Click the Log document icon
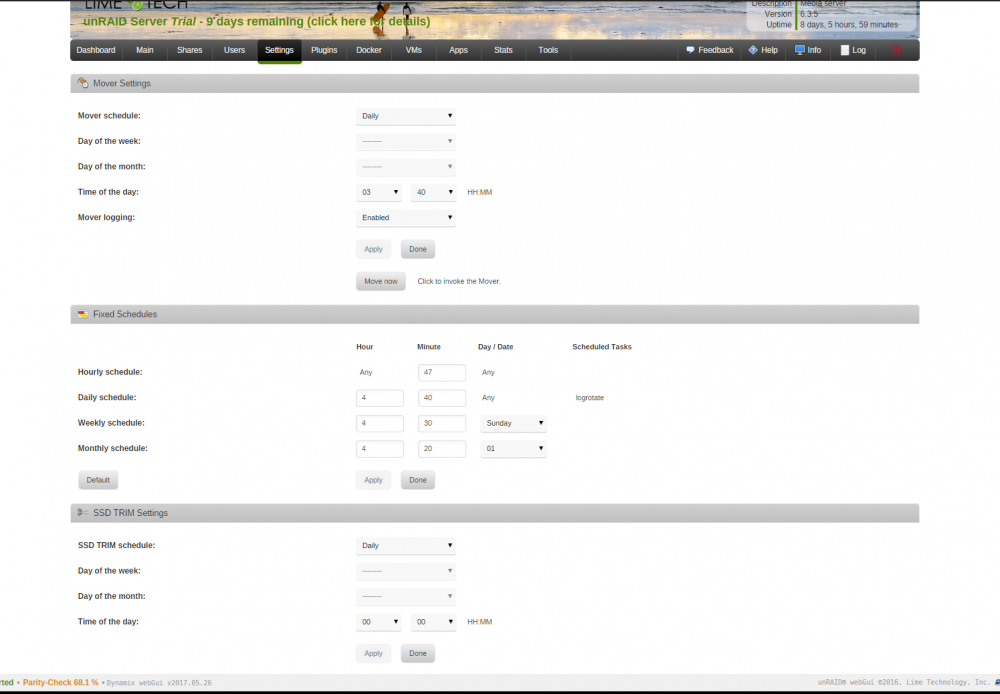 (845, 50)
